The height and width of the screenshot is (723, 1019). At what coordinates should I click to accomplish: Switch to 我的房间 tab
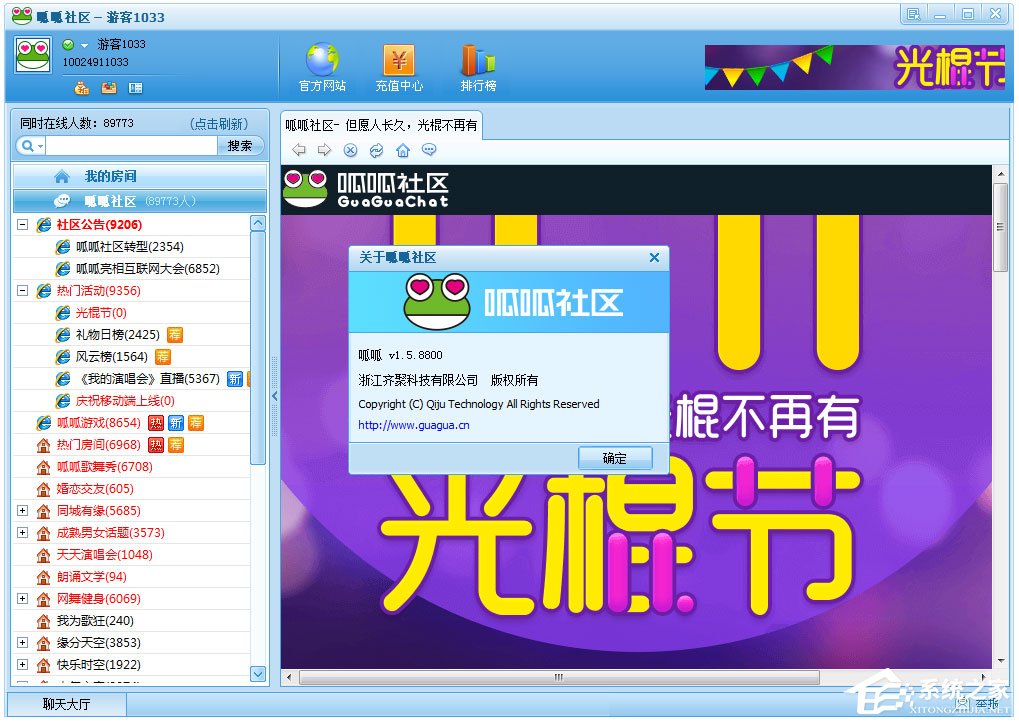(109, 176)
